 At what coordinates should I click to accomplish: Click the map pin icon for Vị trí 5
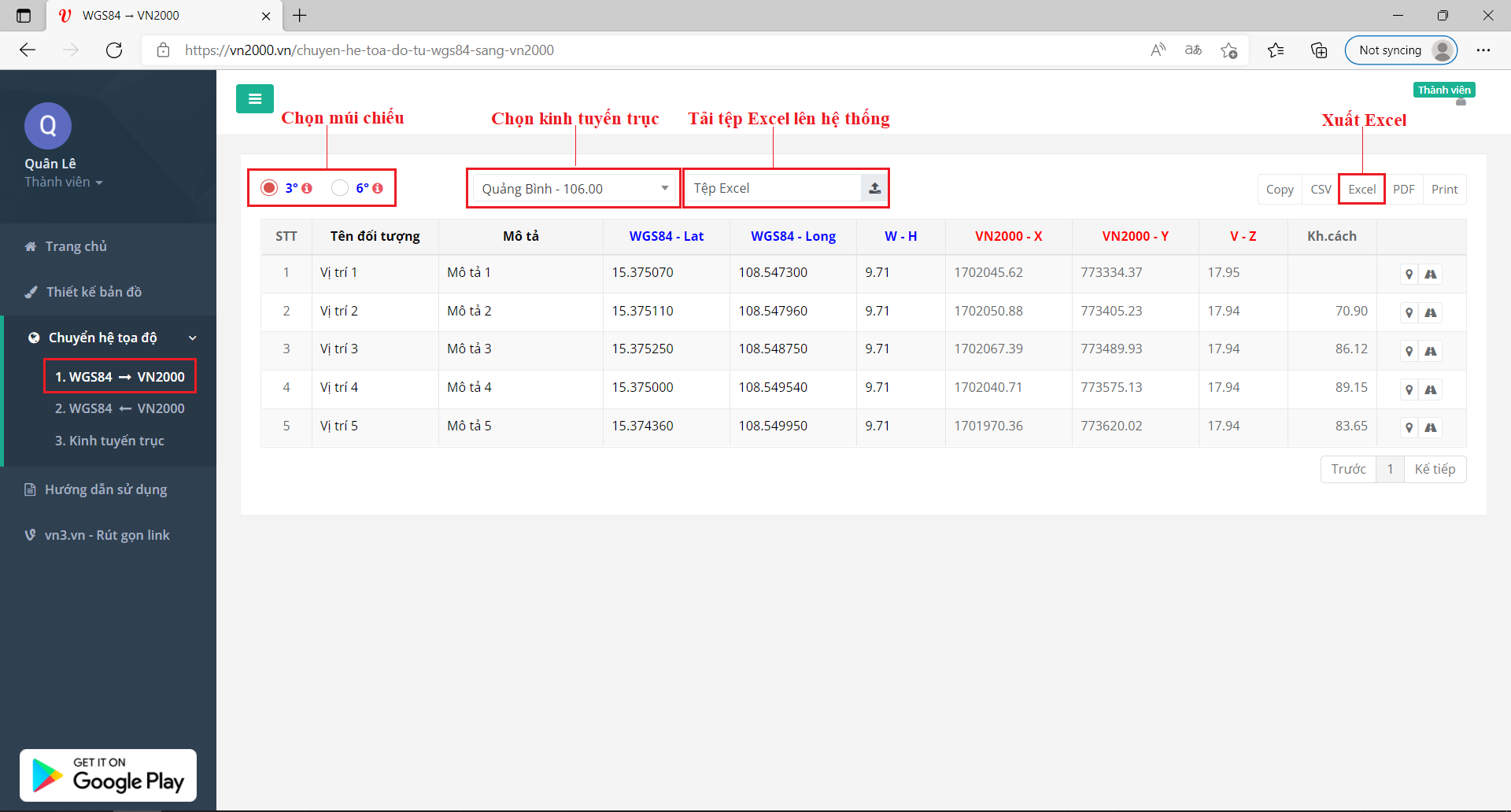tap(1409, 428)
